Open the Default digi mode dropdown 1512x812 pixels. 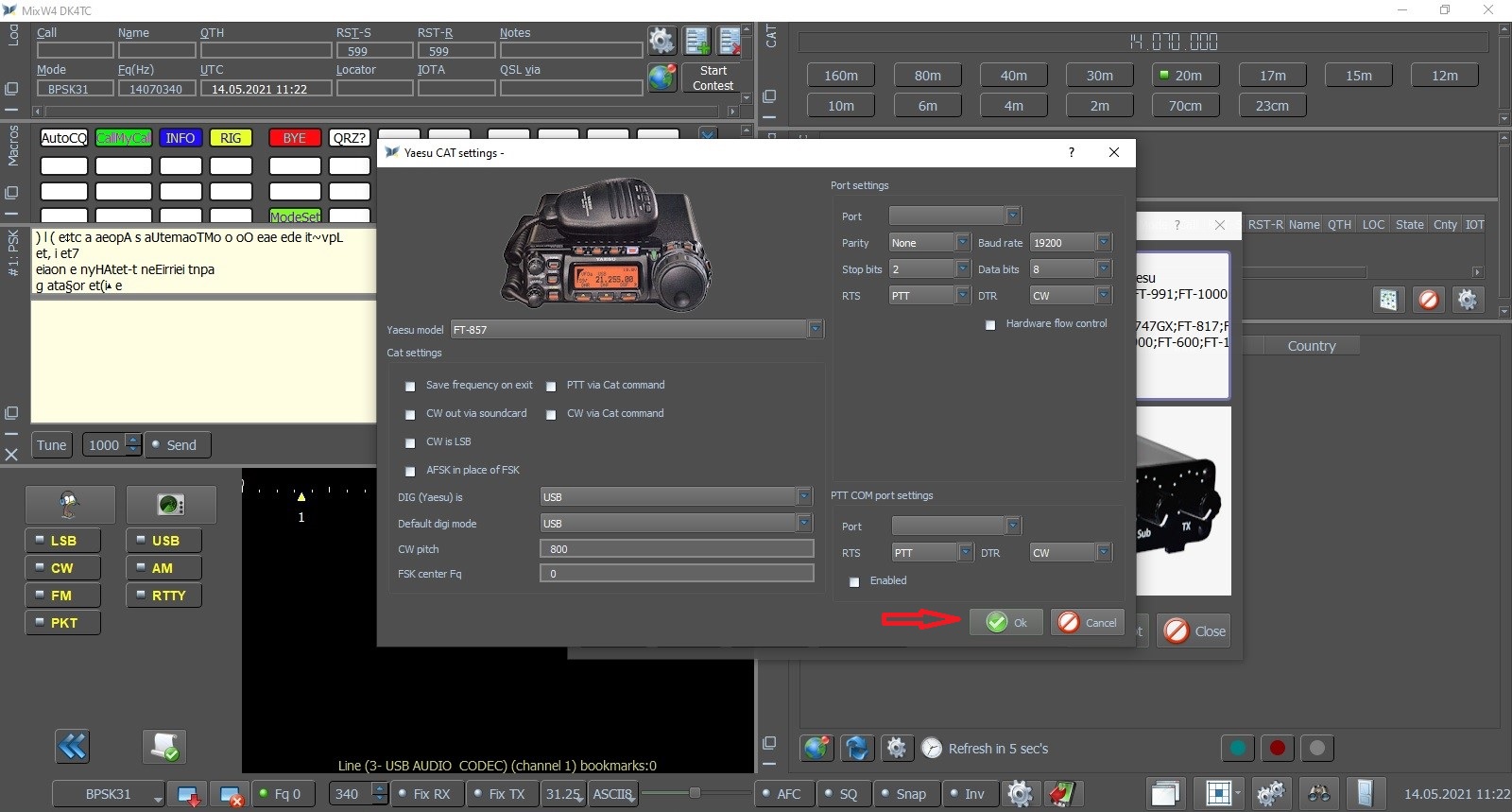(x=676, y=523)
